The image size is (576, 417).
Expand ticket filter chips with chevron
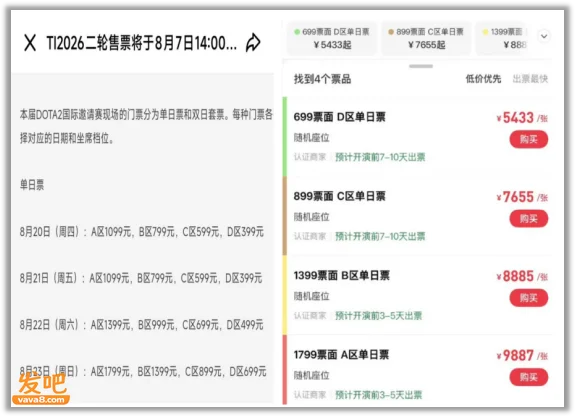pyautogui.click(x=544, y=36)
